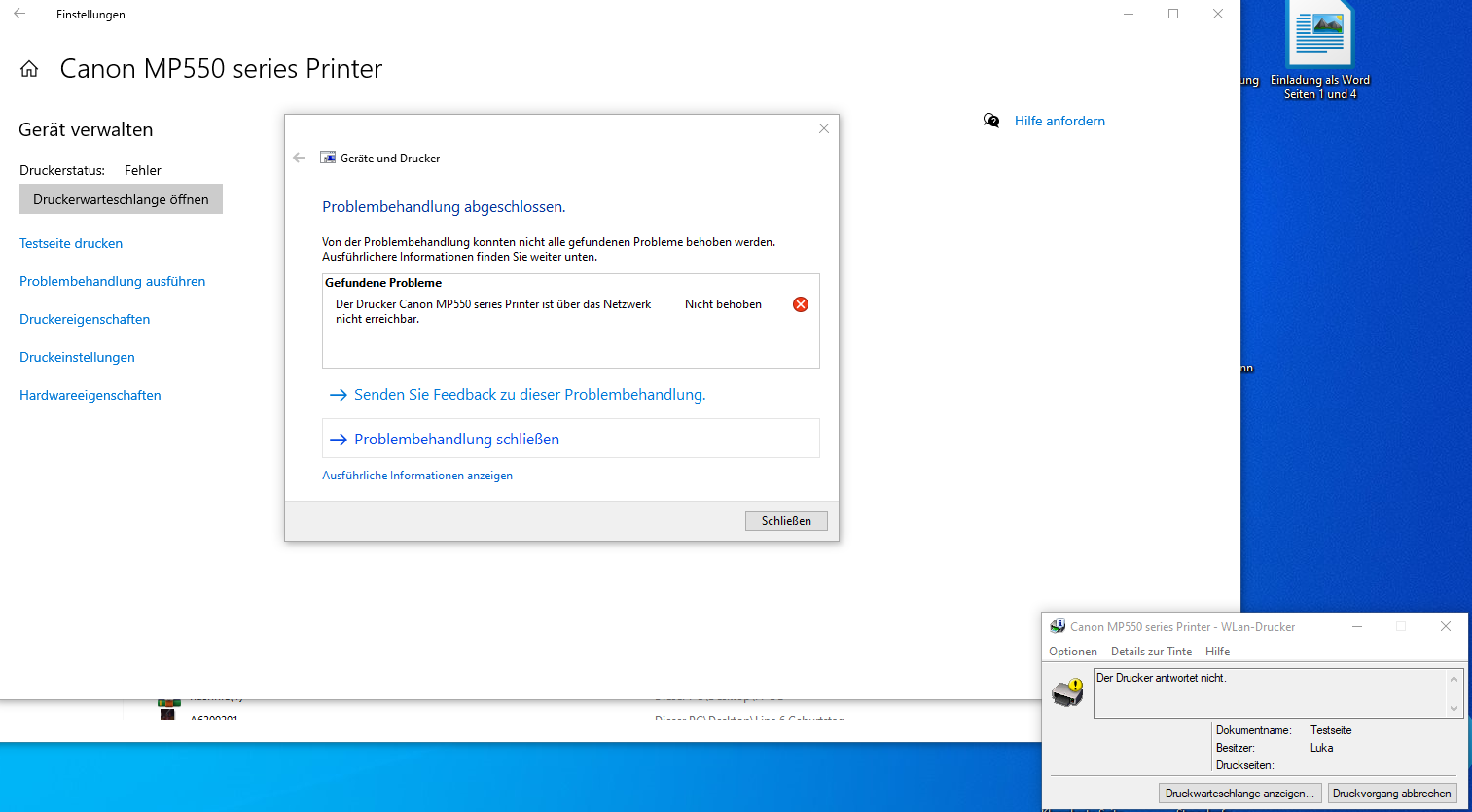Viewport: 1472px width, 812px height.
Task: Open the Details zur Tinte menu
Action: point(1152,651)
